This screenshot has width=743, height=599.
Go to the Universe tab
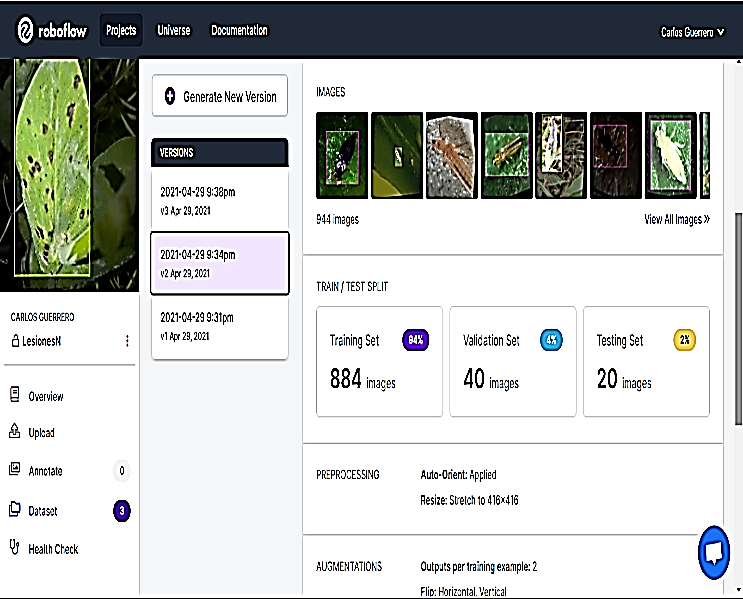[x=174, y=30]
